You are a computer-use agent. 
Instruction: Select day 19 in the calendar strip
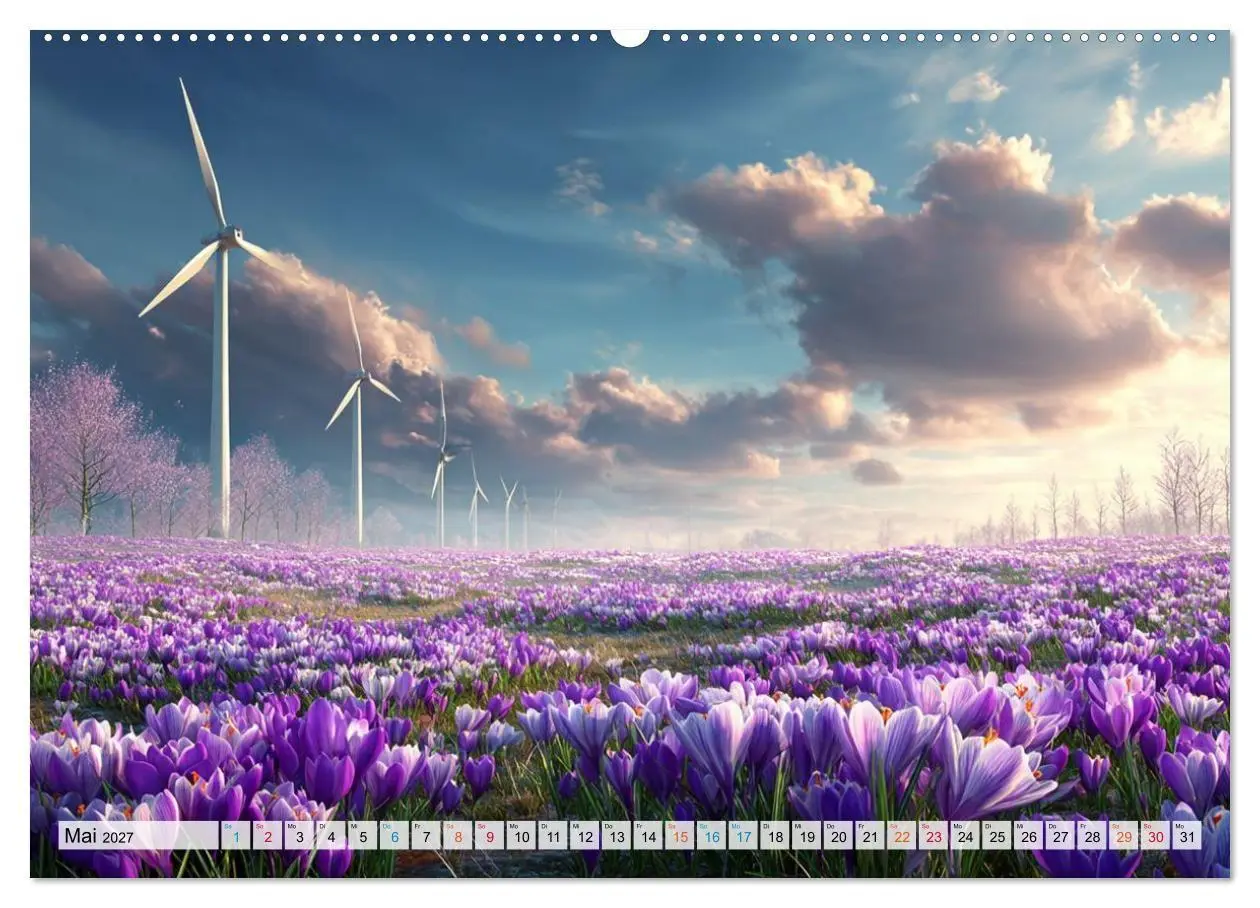tap(806, 835)
